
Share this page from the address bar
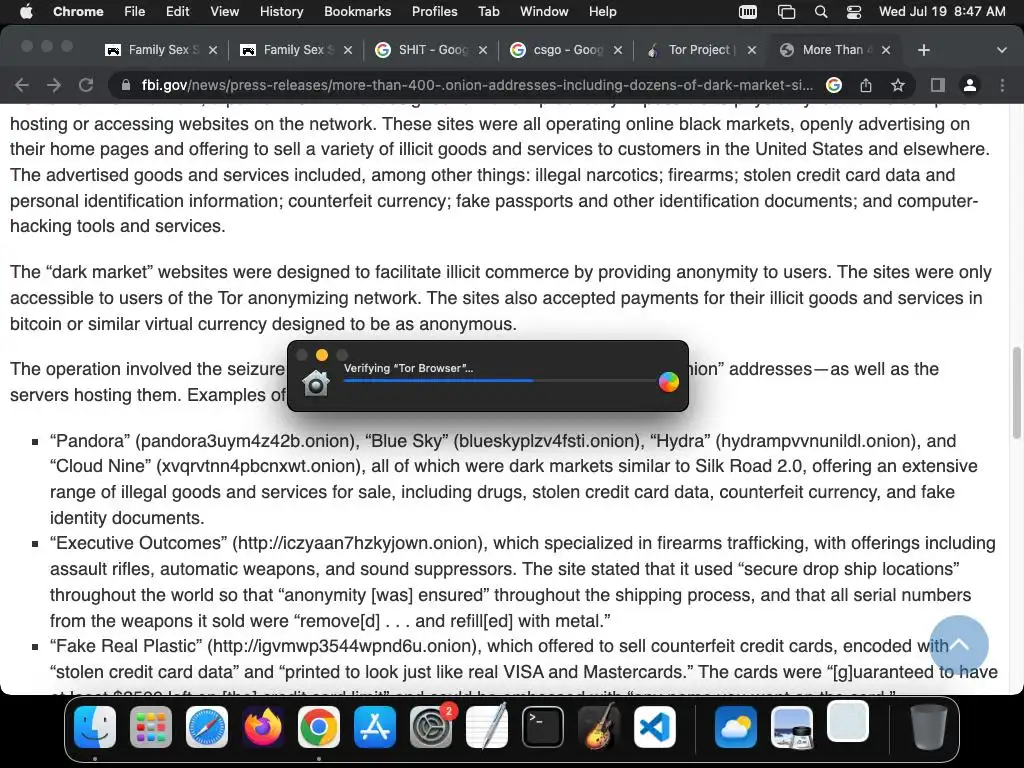(866, 85)
